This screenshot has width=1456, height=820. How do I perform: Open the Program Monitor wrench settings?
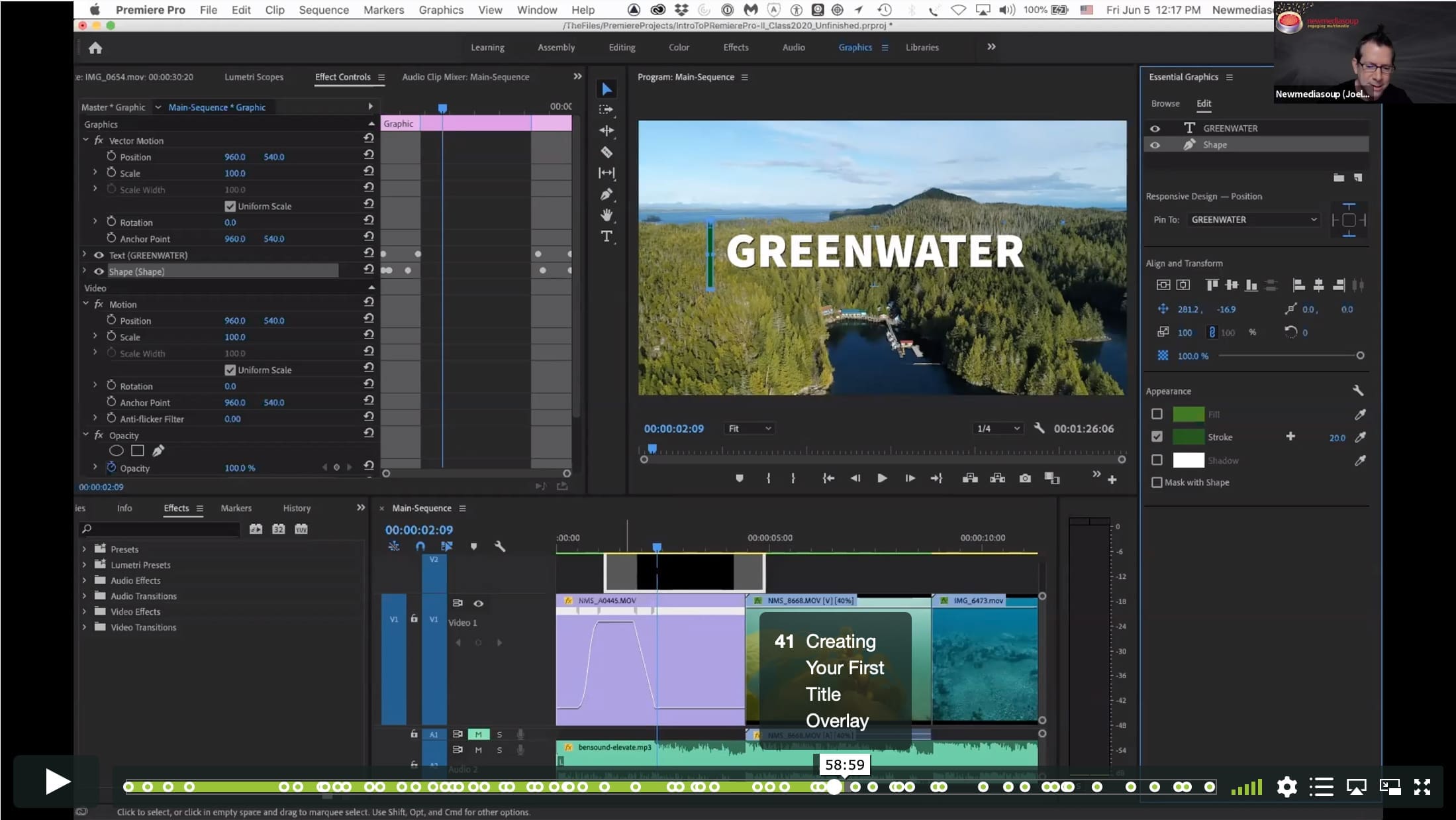coord(1040,429)
